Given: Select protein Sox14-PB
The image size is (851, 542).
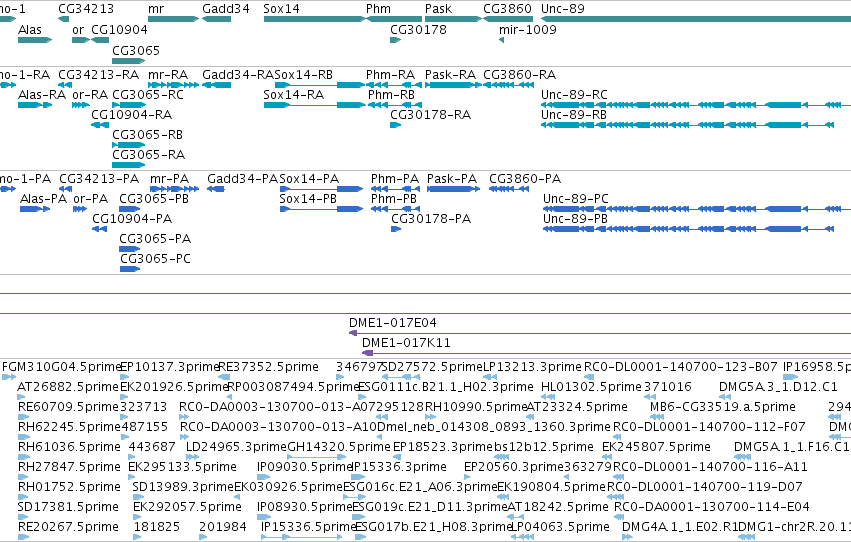Looking at the screenshot, I should click(x=321, y=209).
